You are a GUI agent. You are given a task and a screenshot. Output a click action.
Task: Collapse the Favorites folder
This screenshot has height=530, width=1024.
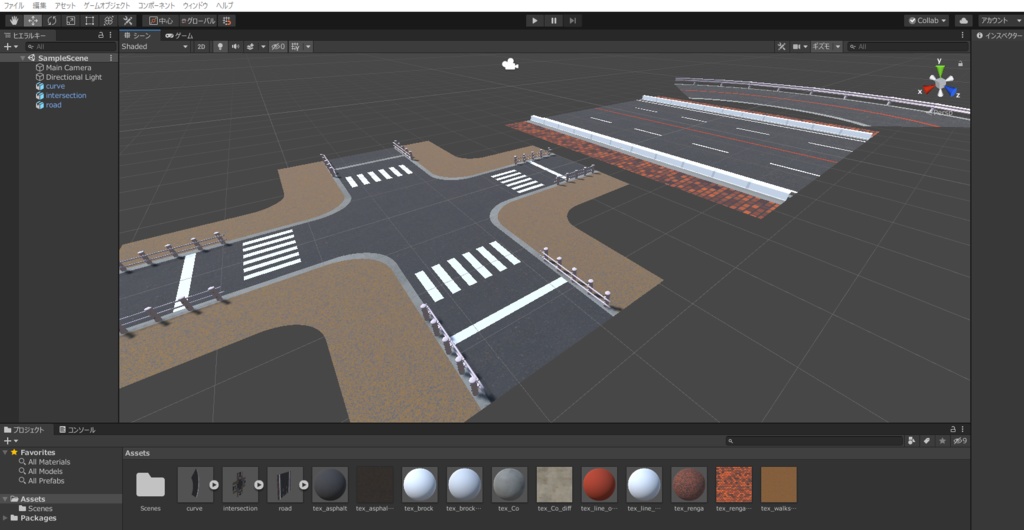5,452
